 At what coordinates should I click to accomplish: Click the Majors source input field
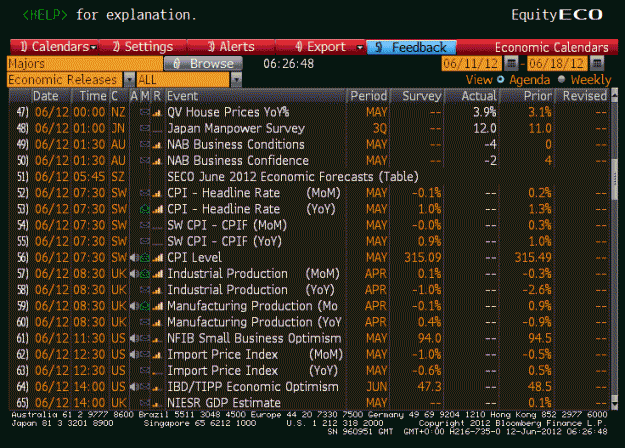coord(85,63)
